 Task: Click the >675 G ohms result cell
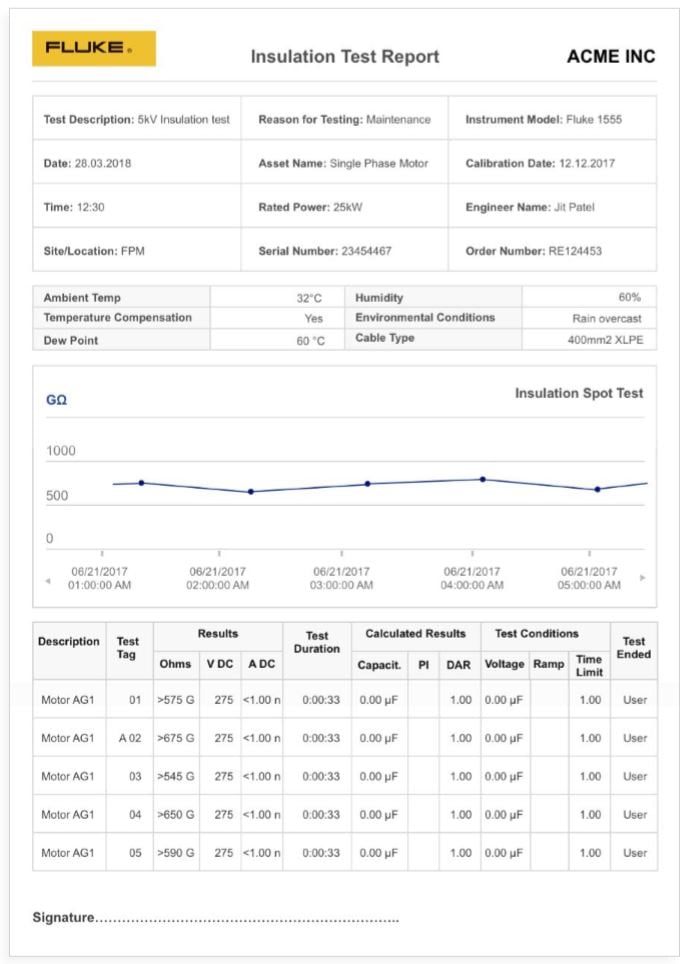click(x=176, y=738)
